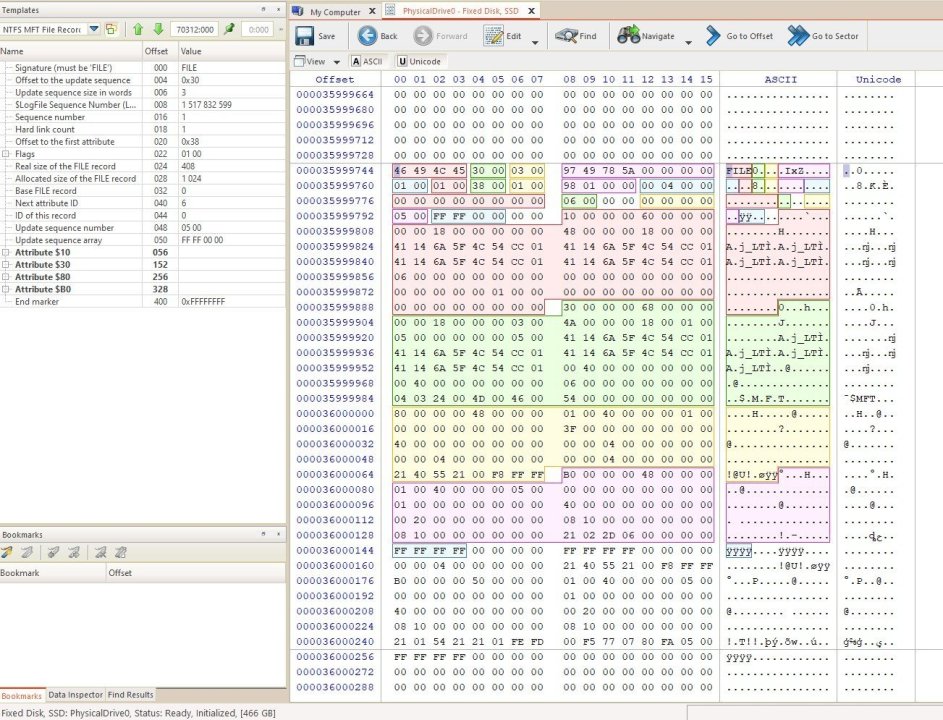Screen dimensions: 943x720
Task: Click the add bookmark icon
Action: pyautogui.click(x=8, y=551)
